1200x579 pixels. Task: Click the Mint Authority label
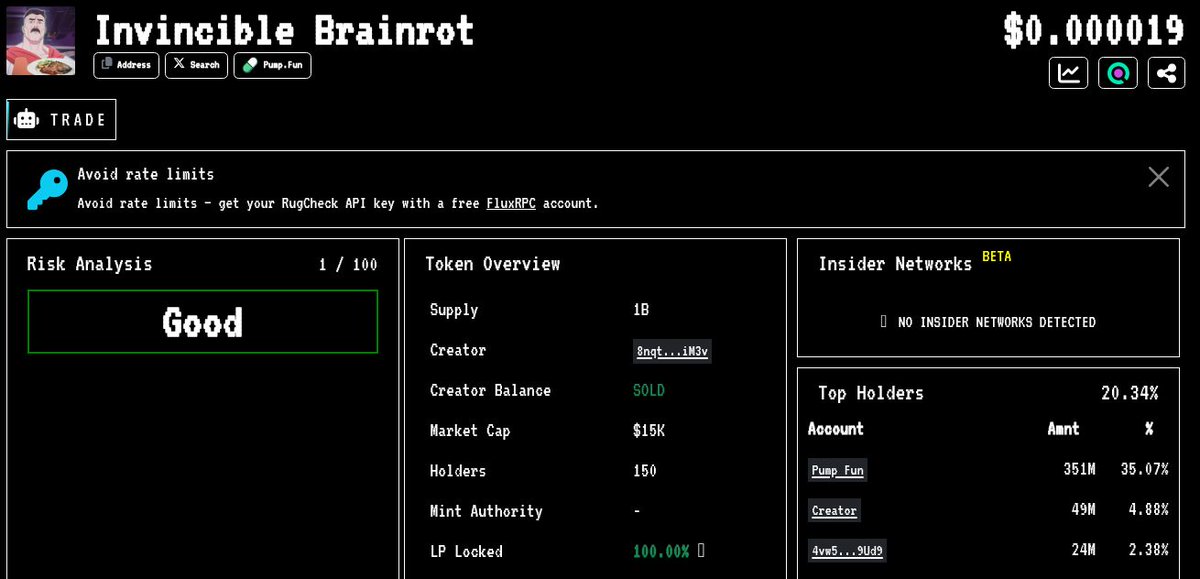[x=486, y=511]
